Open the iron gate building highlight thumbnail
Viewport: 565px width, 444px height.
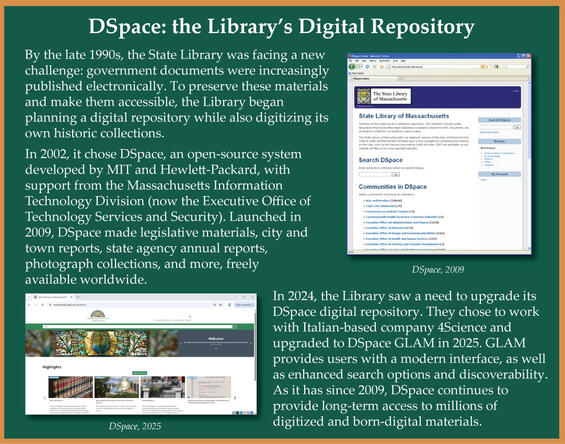[163, 387]
